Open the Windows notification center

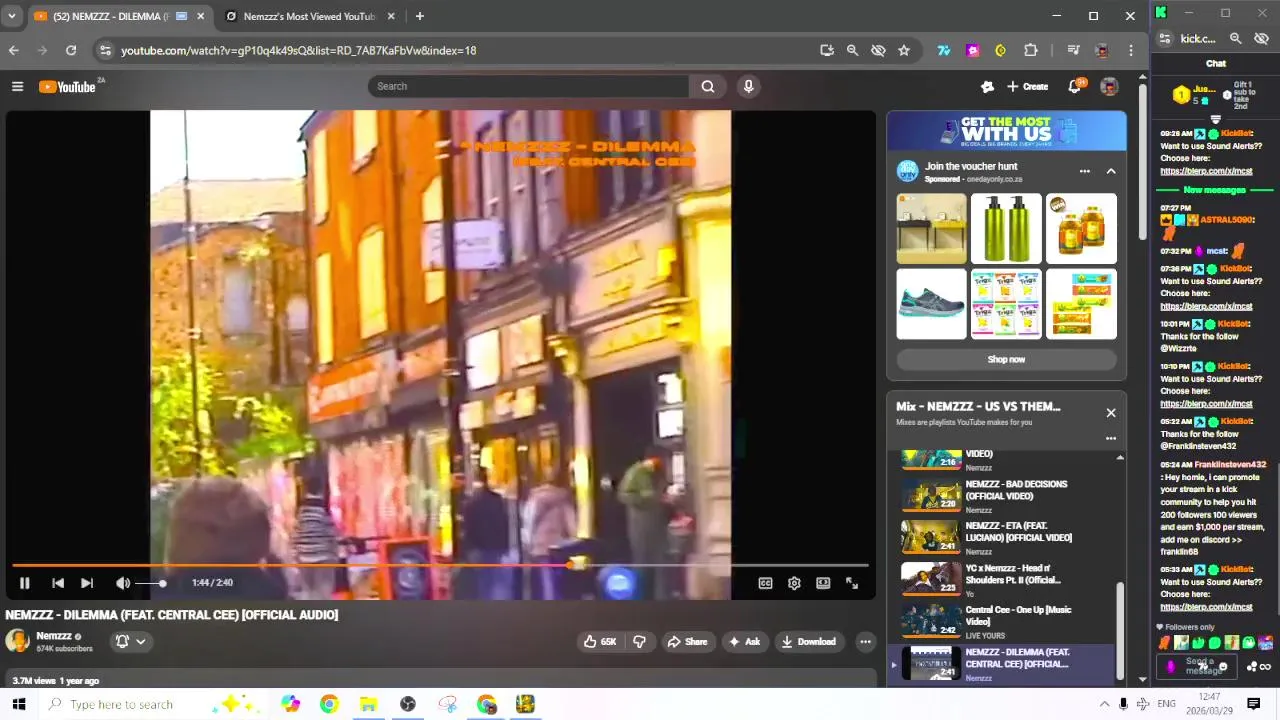(x=1253, y=704)
